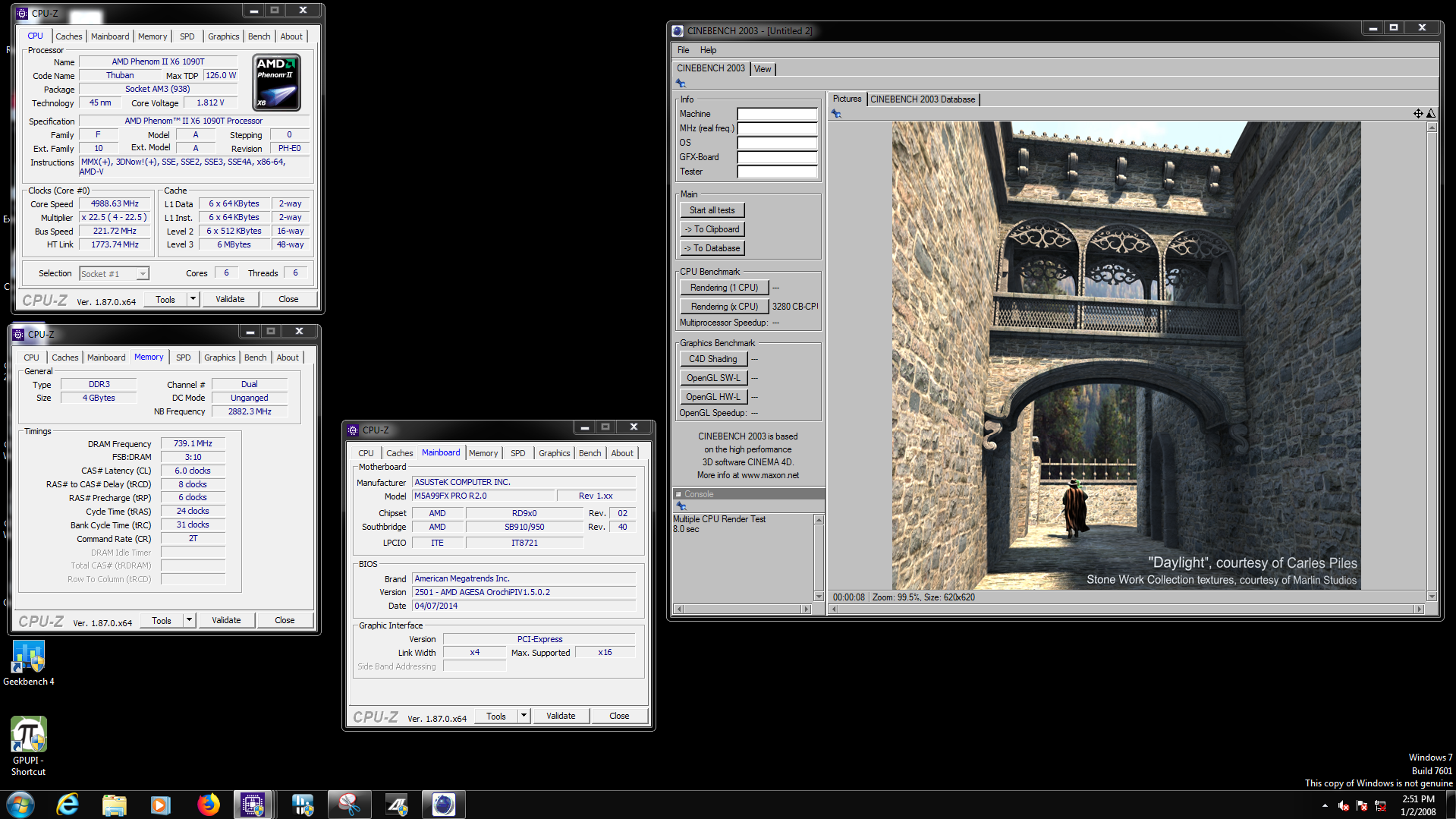Screen dimensions: 1456x819
Task: Select the move/pan tool above the picture
Action: click(x=1417, y=114)
